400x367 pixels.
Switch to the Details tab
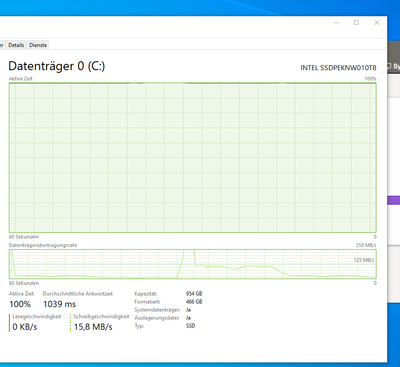16,45
